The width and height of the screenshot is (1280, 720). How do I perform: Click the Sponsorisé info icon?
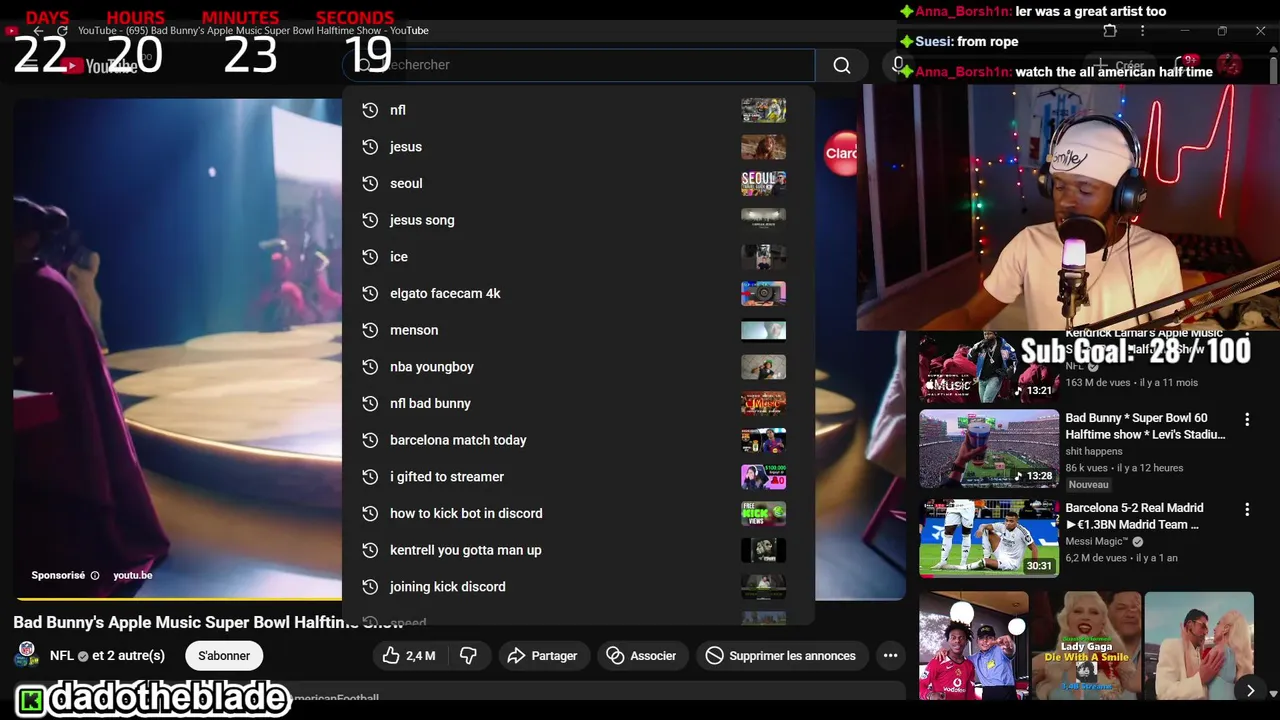[x=95, y=575]
